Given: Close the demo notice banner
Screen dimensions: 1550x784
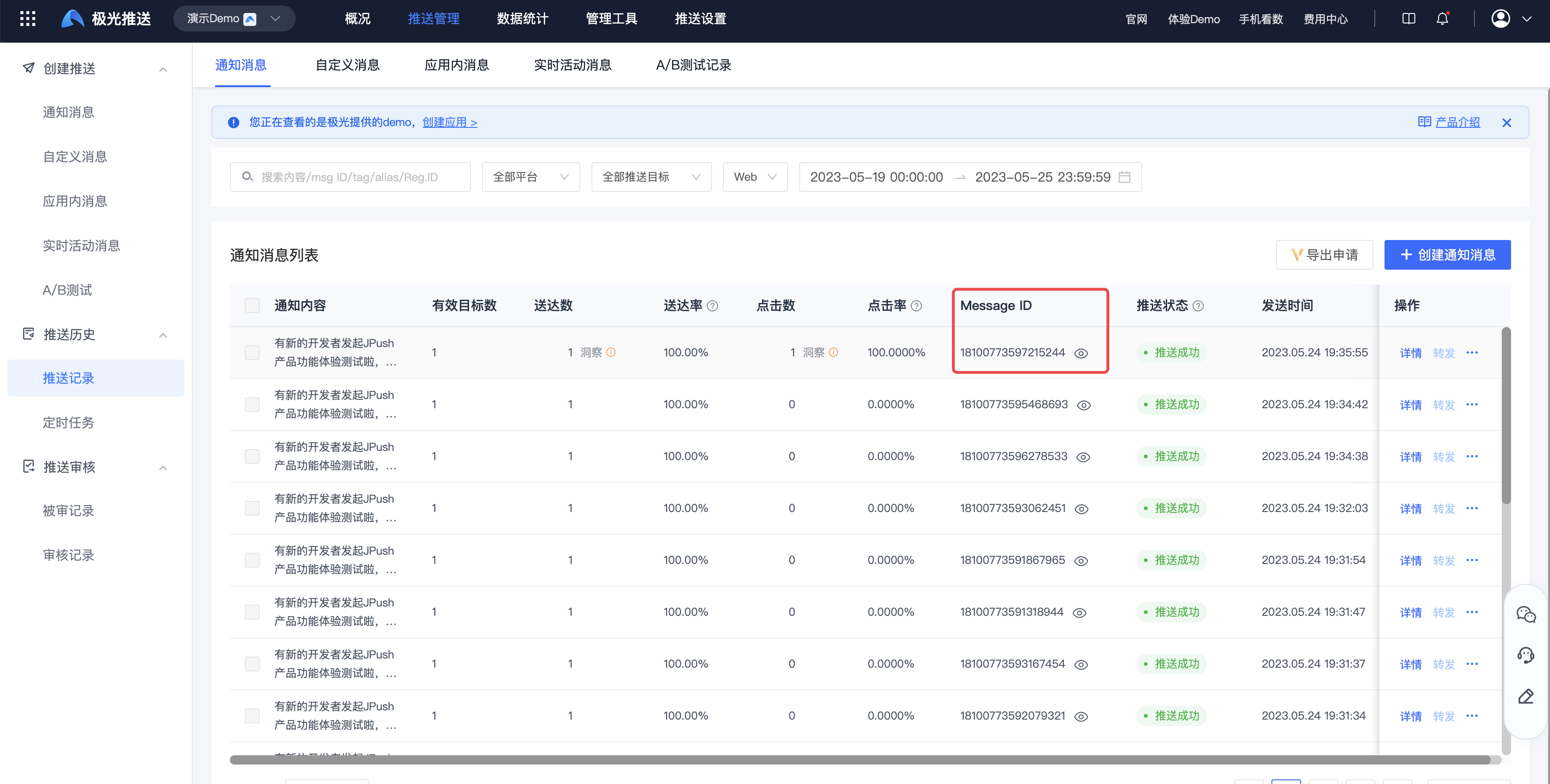Looking at the screenshot, I should tap(1507, 123).
